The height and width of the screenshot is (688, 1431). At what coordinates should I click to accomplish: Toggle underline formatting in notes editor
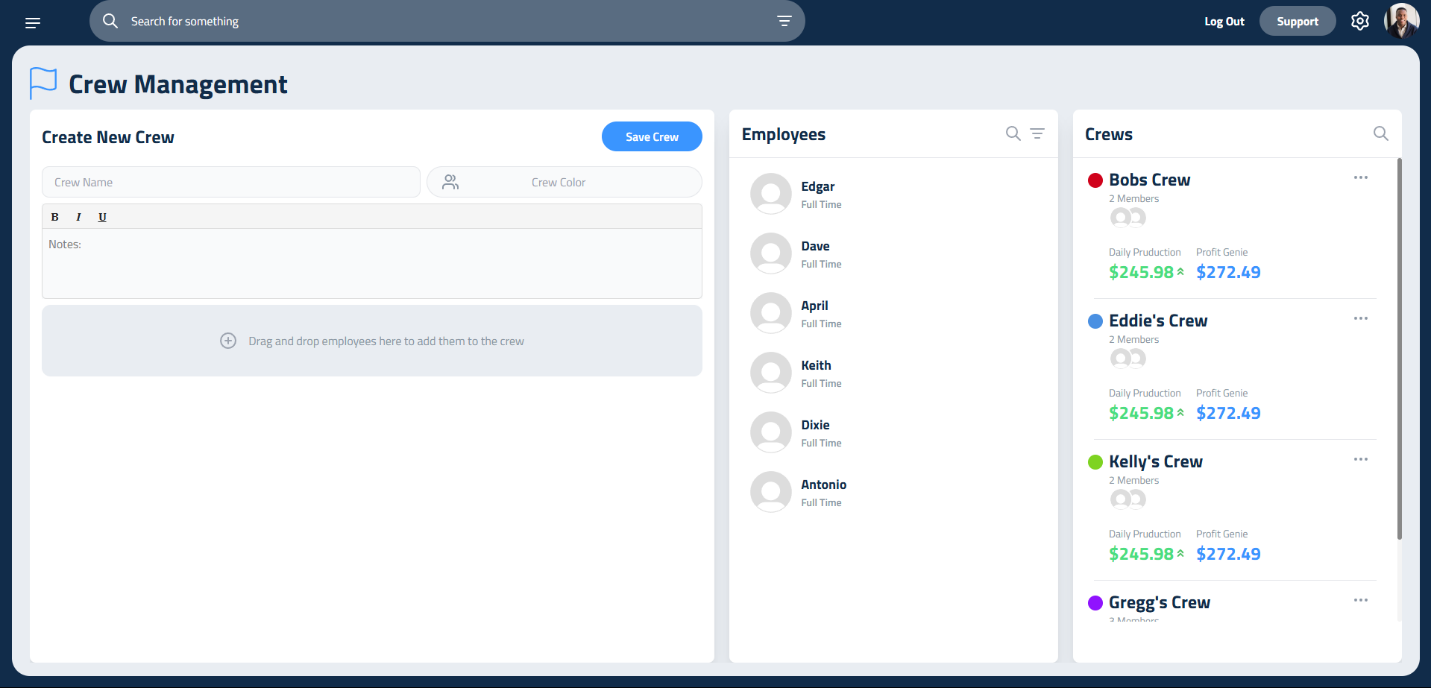102,217
